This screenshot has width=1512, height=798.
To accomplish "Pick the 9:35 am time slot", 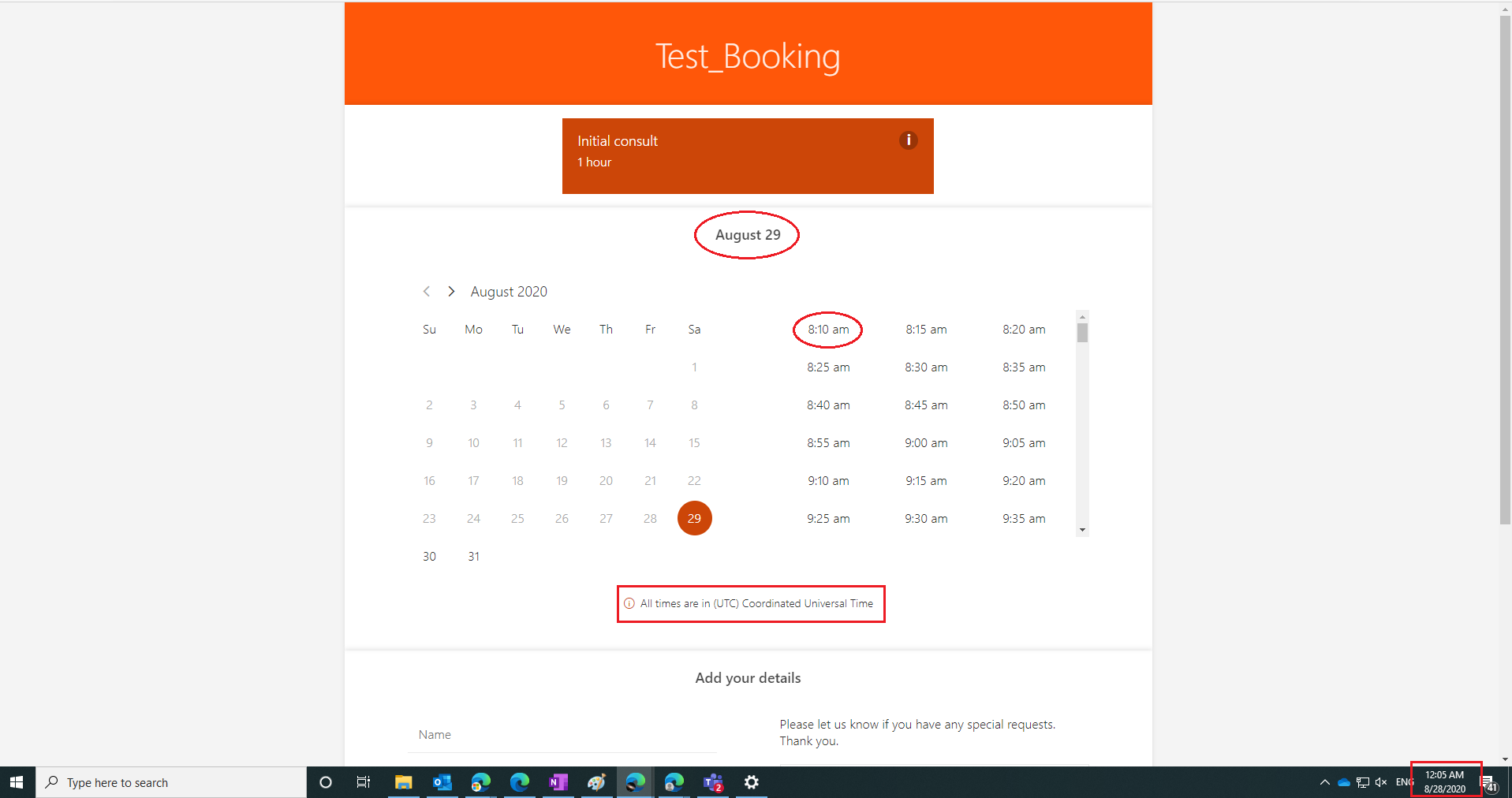I will [x=1024, y=519].
